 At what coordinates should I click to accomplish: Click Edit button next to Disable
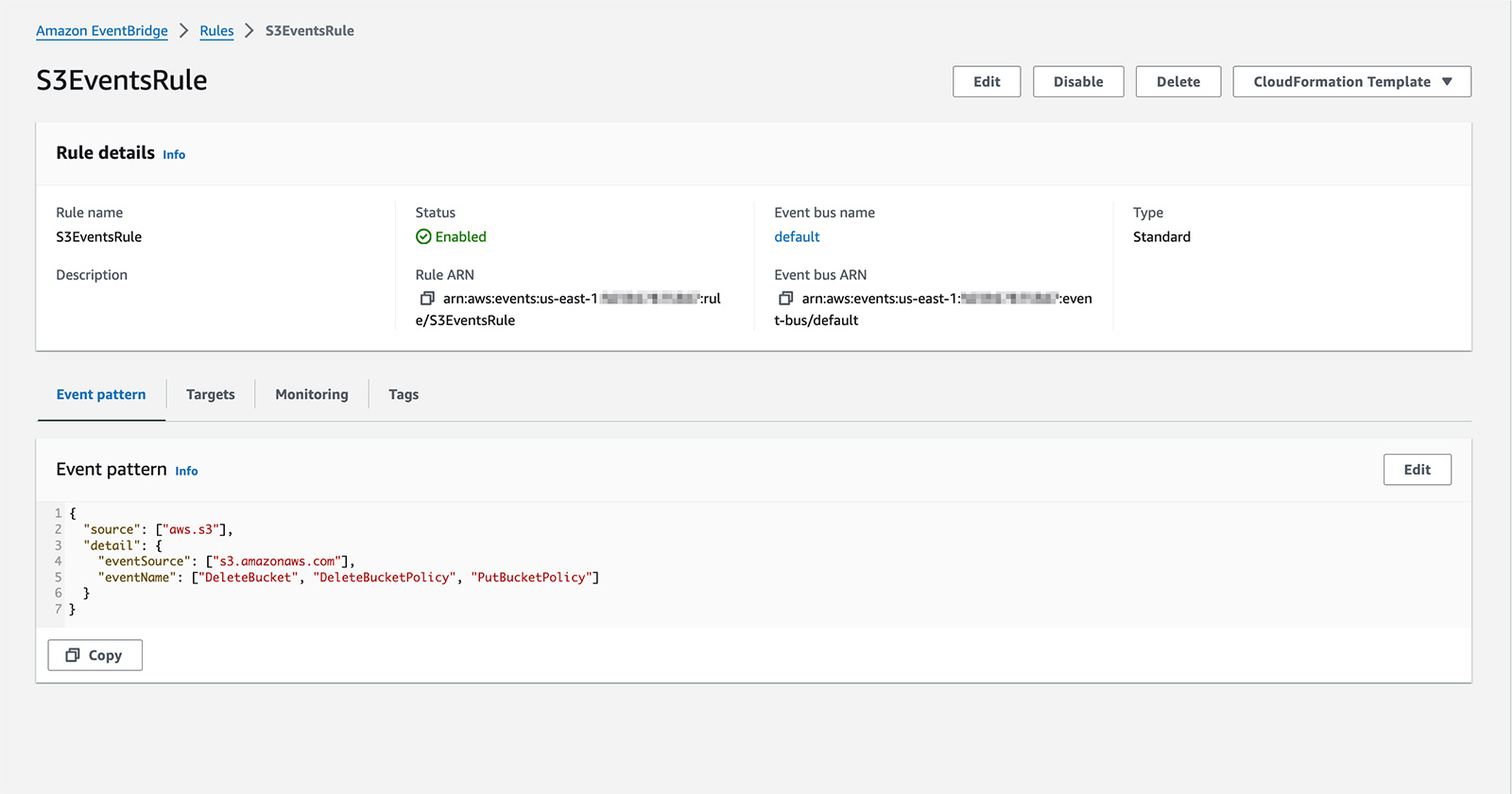pos(987,81)
